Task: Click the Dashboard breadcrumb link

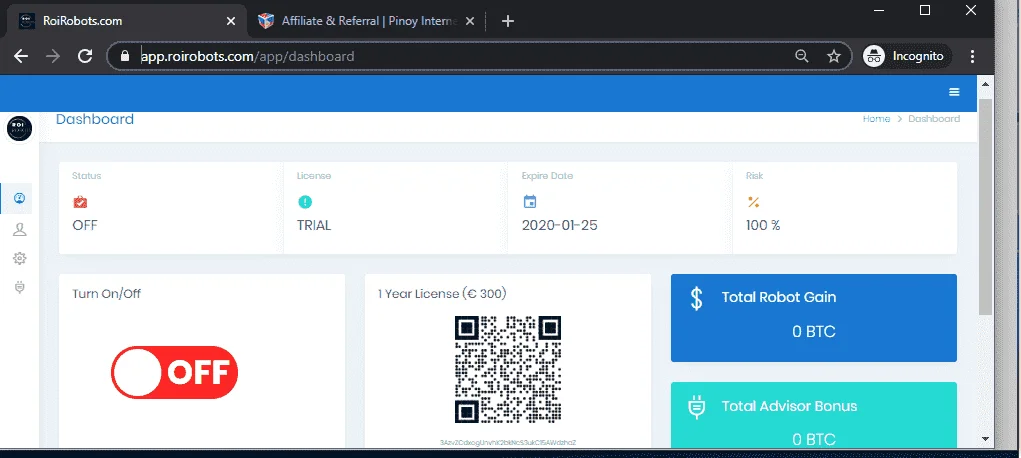Action: (x=934, y=119)
